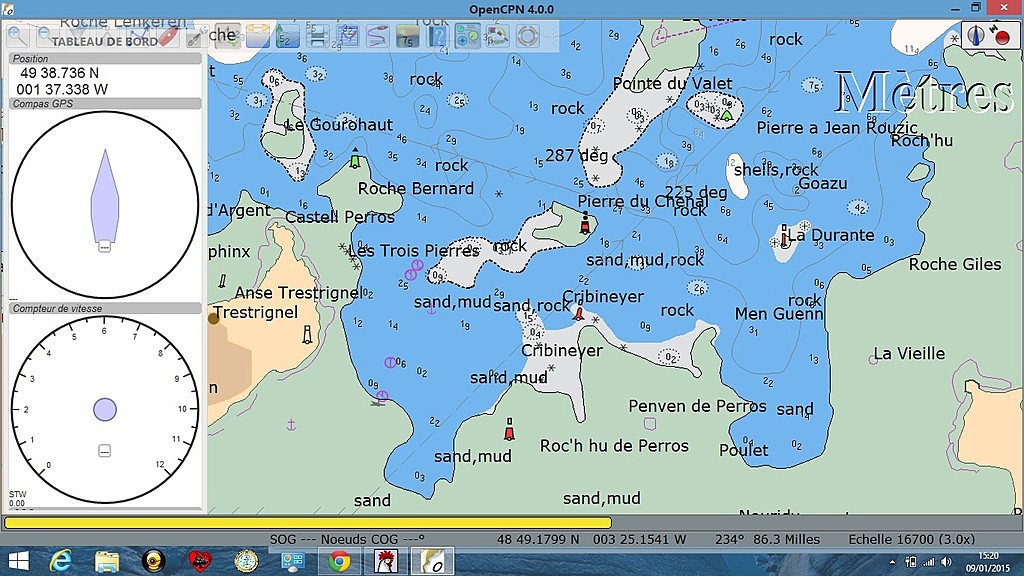The width and height of the screenshot is (1024, 576).
Task: Click the Roche Giles chart label
Action: click(955, 264)
